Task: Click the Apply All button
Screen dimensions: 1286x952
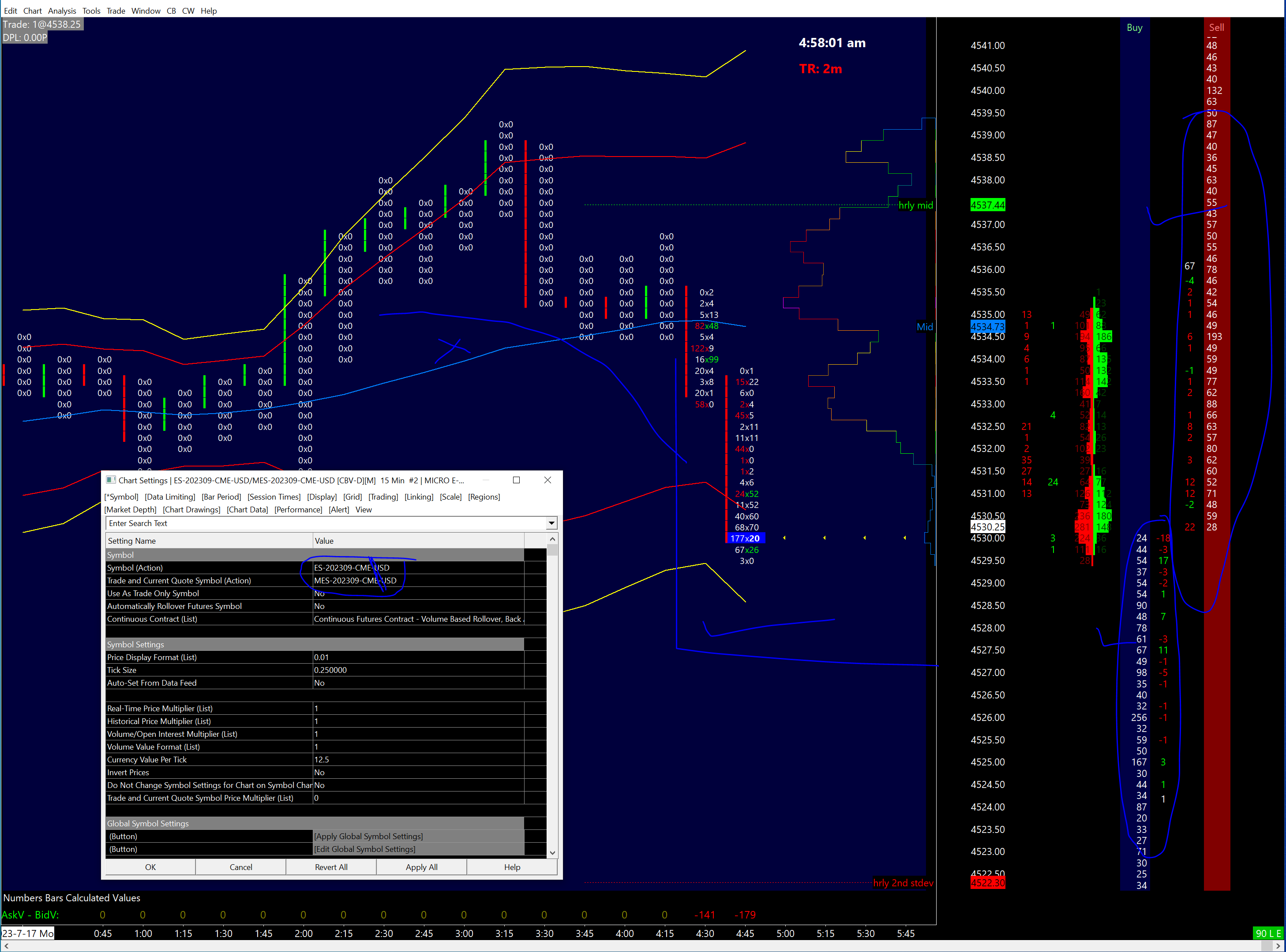Action: click(421, 867)
